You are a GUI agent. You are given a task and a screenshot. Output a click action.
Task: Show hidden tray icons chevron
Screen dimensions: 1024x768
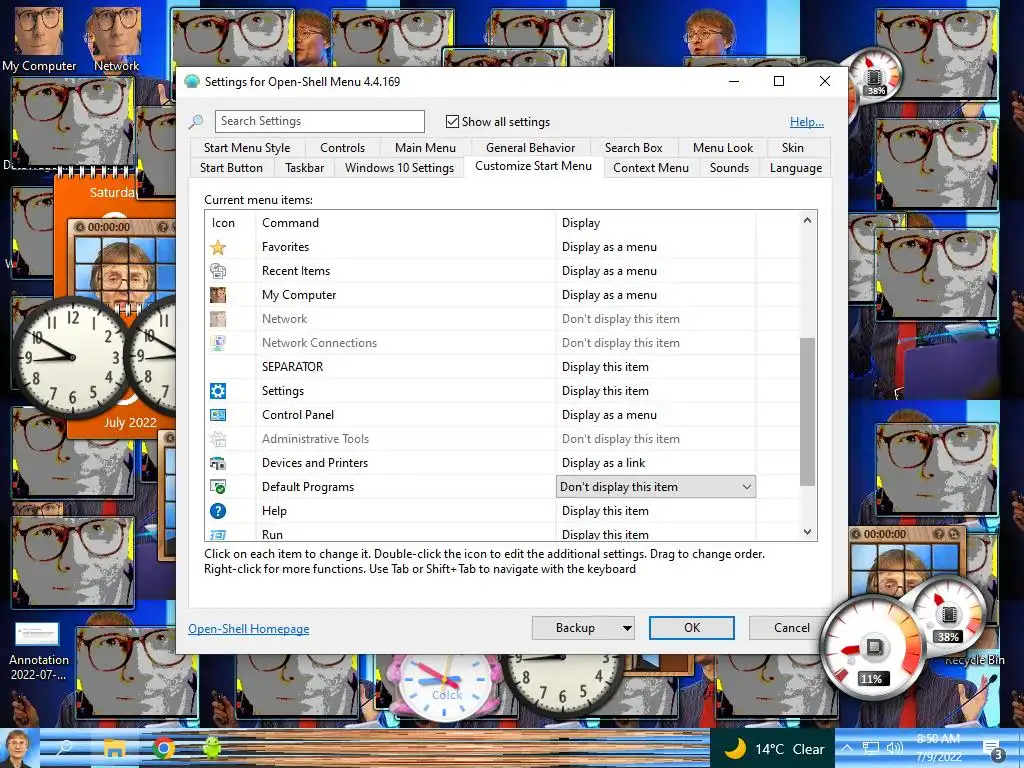pyautogui.click(x=846, y=748)
